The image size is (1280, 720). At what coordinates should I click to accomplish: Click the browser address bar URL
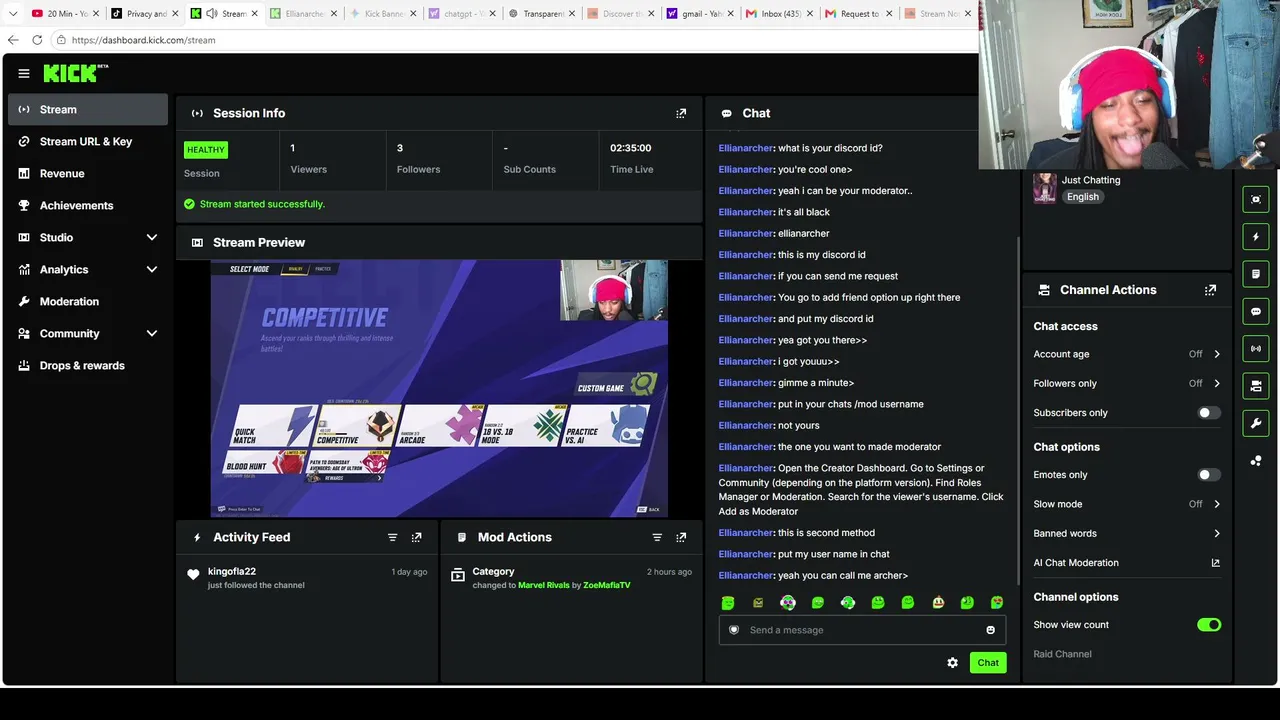(143, 40)
